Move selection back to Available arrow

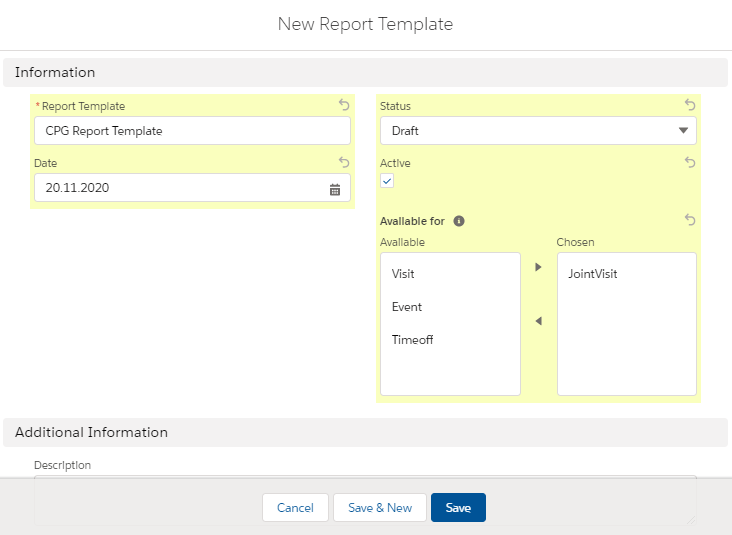point(538,321)
